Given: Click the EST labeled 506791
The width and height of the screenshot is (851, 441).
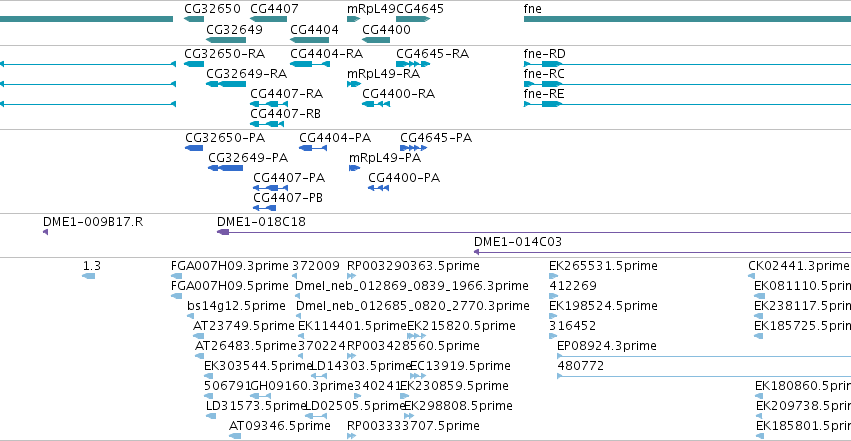Looking at the screenshot, I should pyautogui.click(x=208, y=397).
